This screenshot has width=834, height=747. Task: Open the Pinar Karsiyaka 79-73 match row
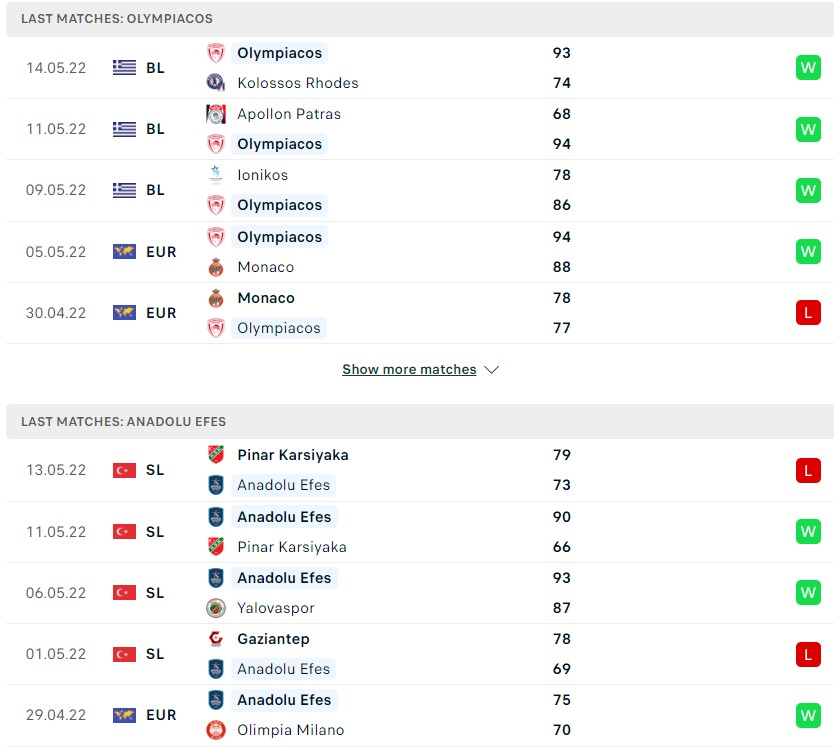pos(420,470)
